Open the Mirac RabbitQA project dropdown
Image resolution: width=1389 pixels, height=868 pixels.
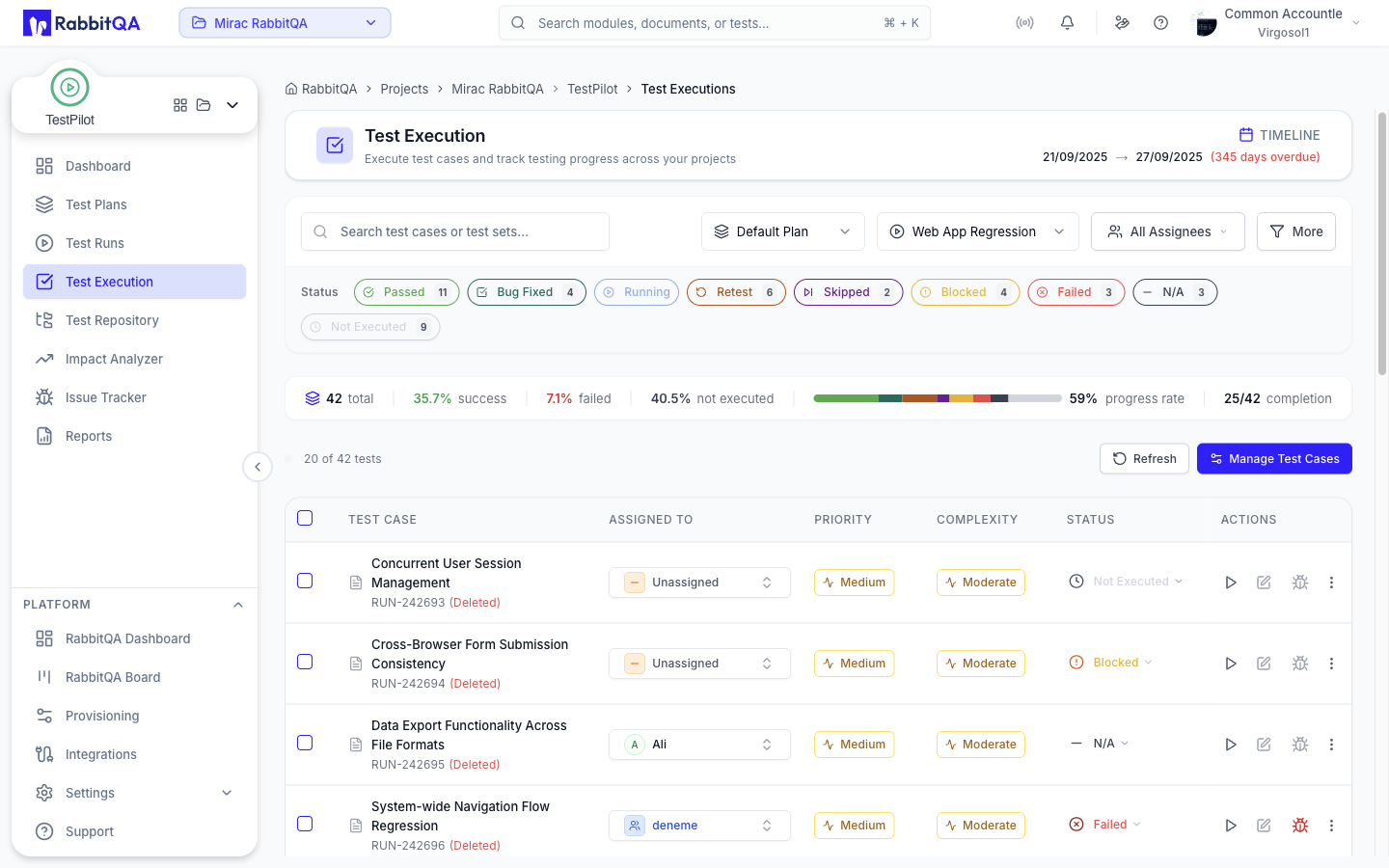[x=285, y=23]
